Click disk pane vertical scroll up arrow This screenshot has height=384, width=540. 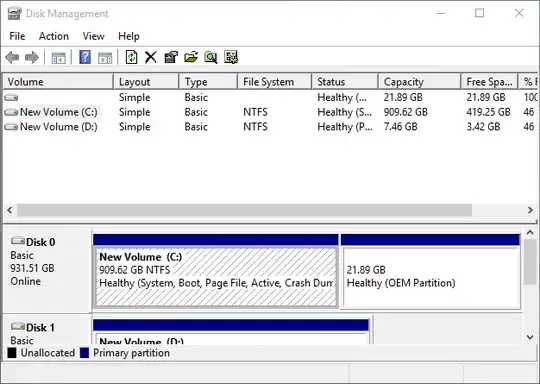530,233
